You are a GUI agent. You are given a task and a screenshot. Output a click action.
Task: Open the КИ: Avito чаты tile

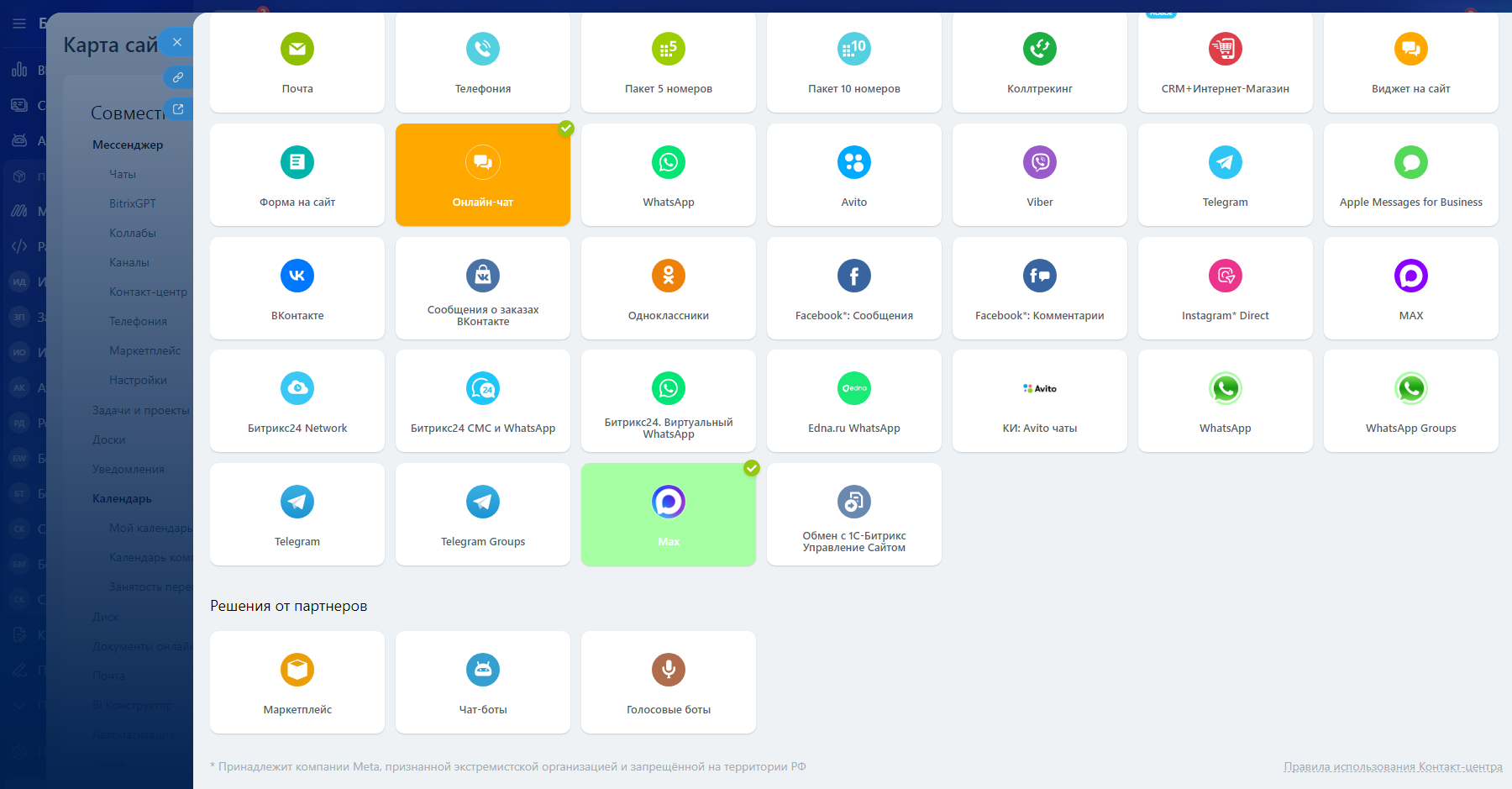click(1040, 401)
